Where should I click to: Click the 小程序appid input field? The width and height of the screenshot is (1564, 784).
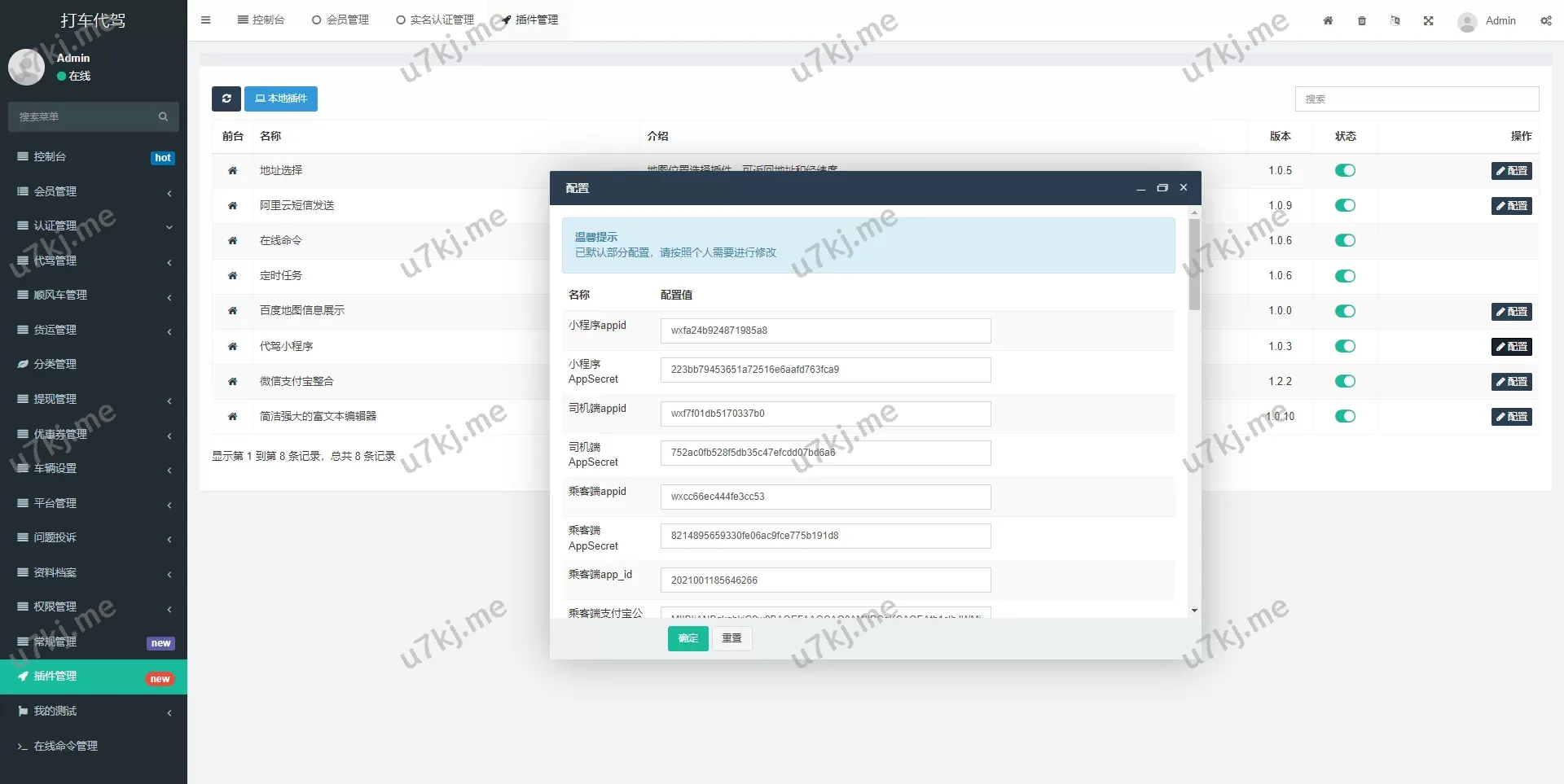[x=825, y=331]
